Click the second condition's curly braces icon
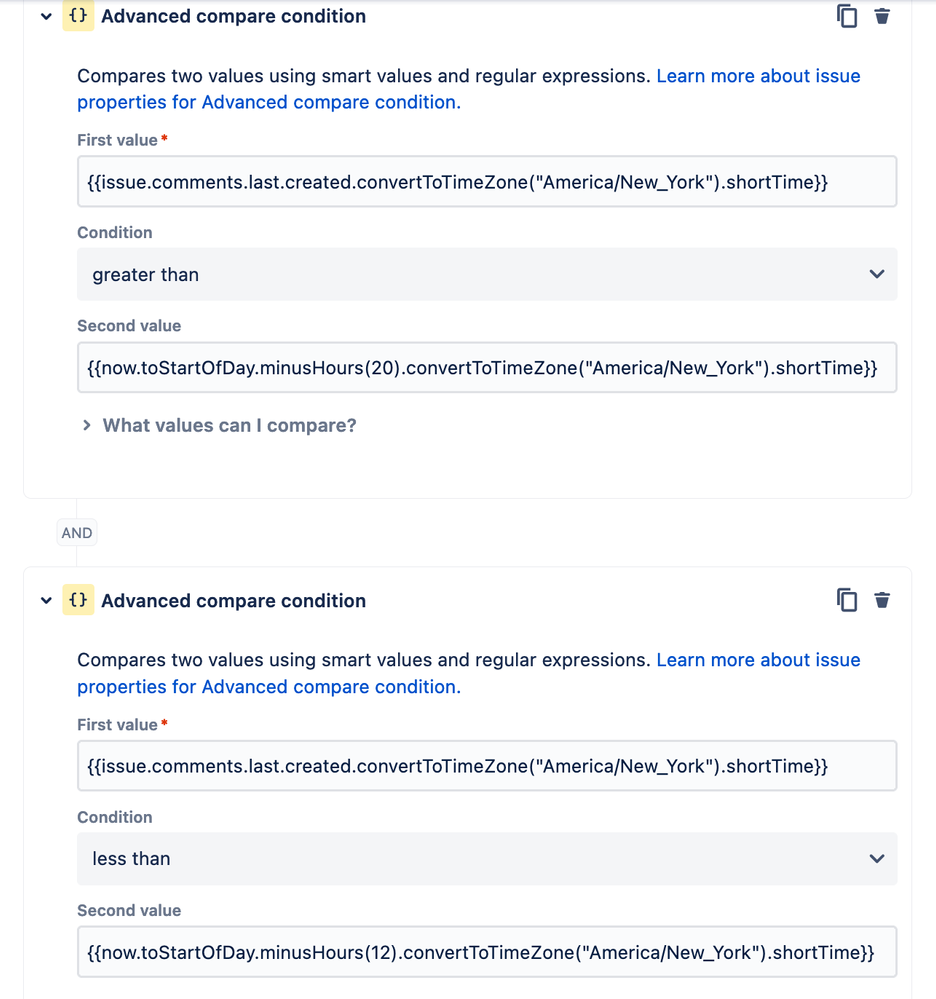 coord(78,600)
